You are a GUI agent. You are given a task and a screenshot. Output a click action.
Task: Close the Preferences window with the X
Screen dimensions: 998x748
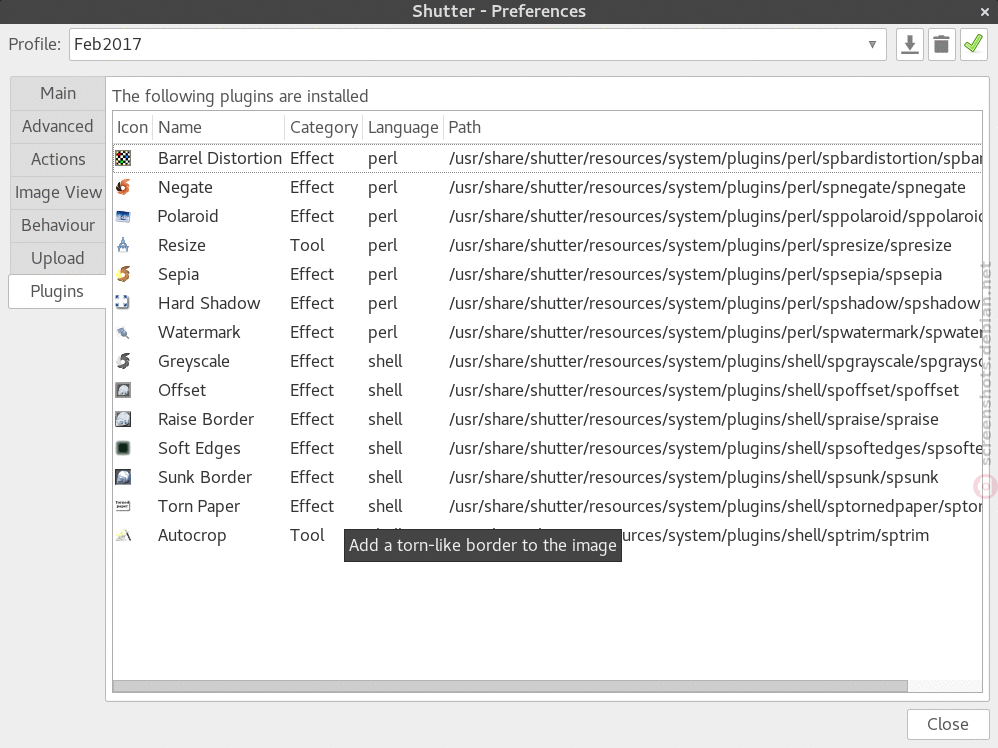(x=985, y=11)
